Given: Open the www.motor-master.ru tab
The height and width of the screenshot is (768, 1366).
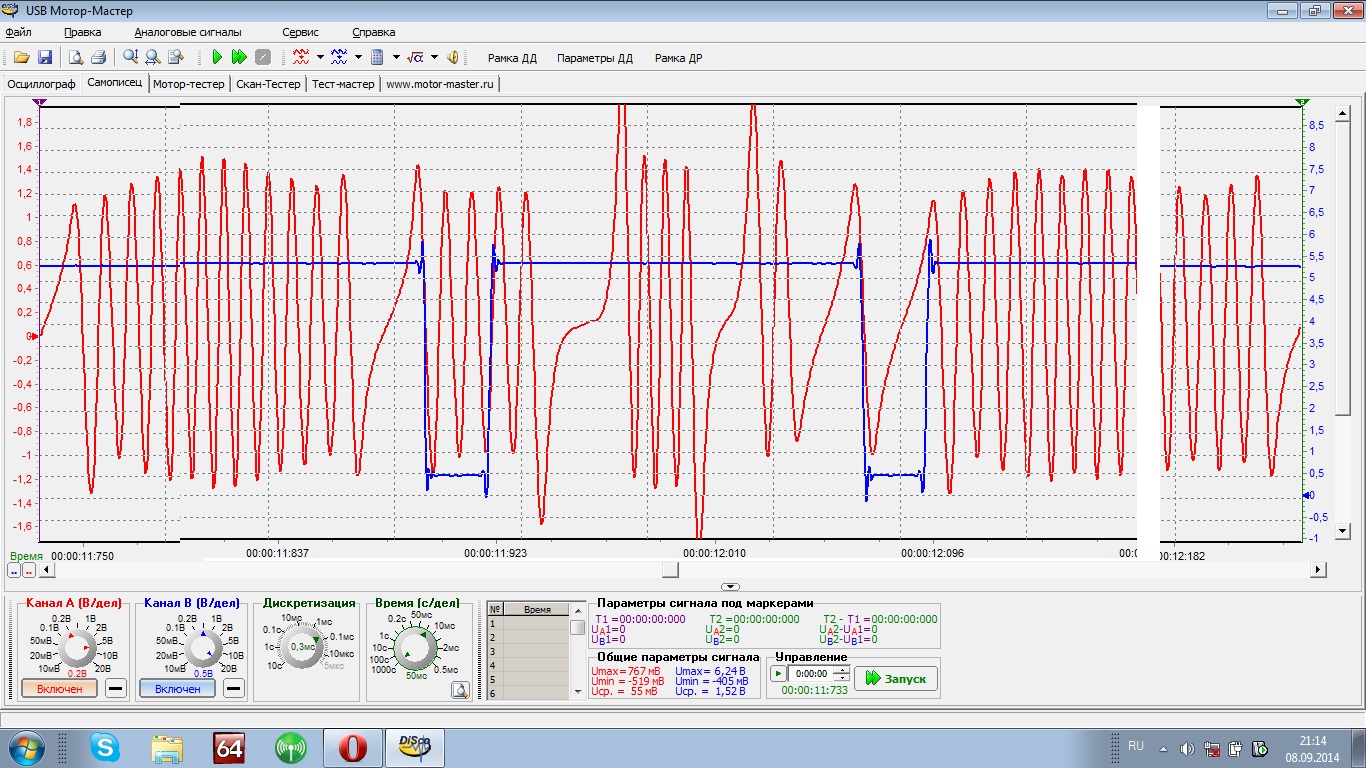Looking at the screenshot, I should [x=440, y=84].
